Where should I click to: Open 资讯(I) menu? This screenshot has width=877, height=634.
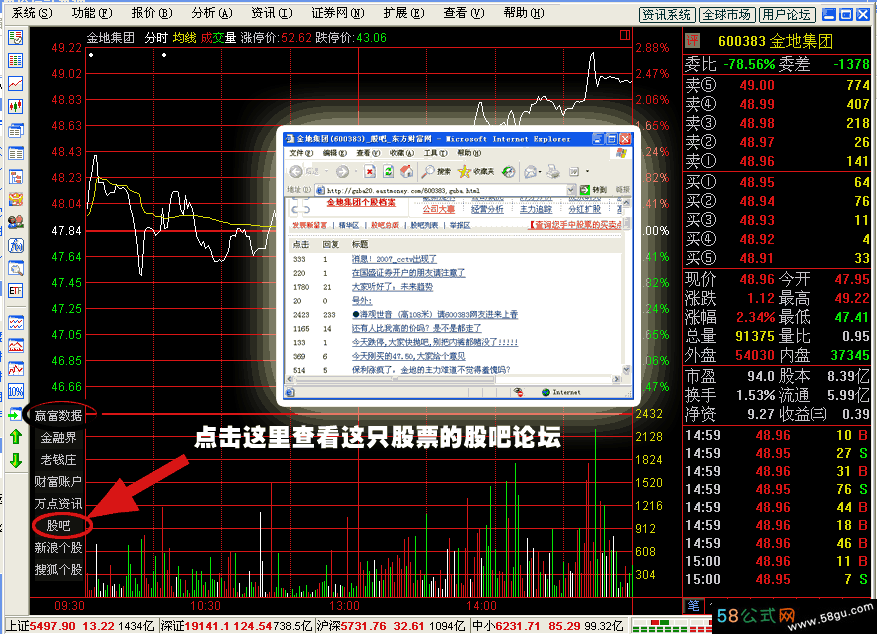[271, 12]
